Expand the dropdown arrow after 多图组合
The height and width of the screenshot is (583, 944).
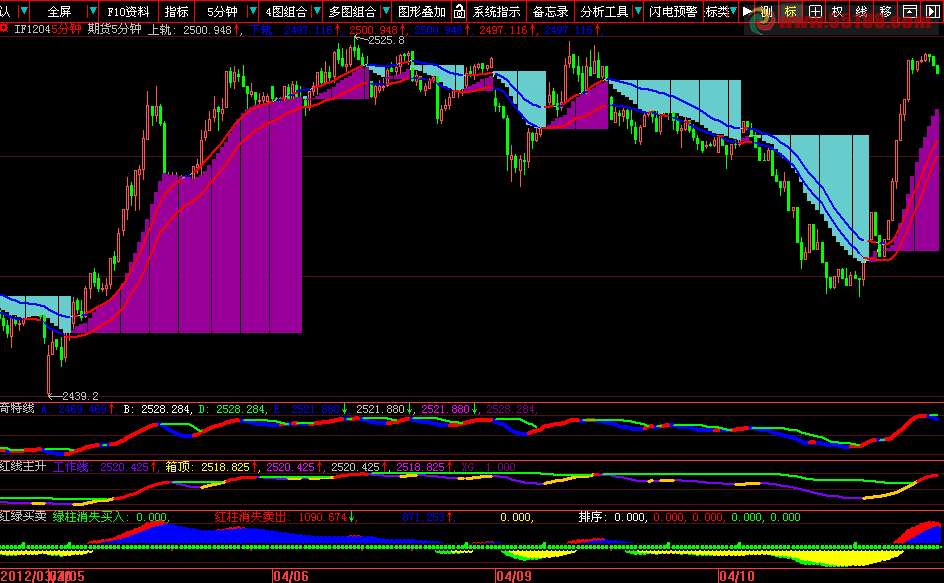(386, 11)
